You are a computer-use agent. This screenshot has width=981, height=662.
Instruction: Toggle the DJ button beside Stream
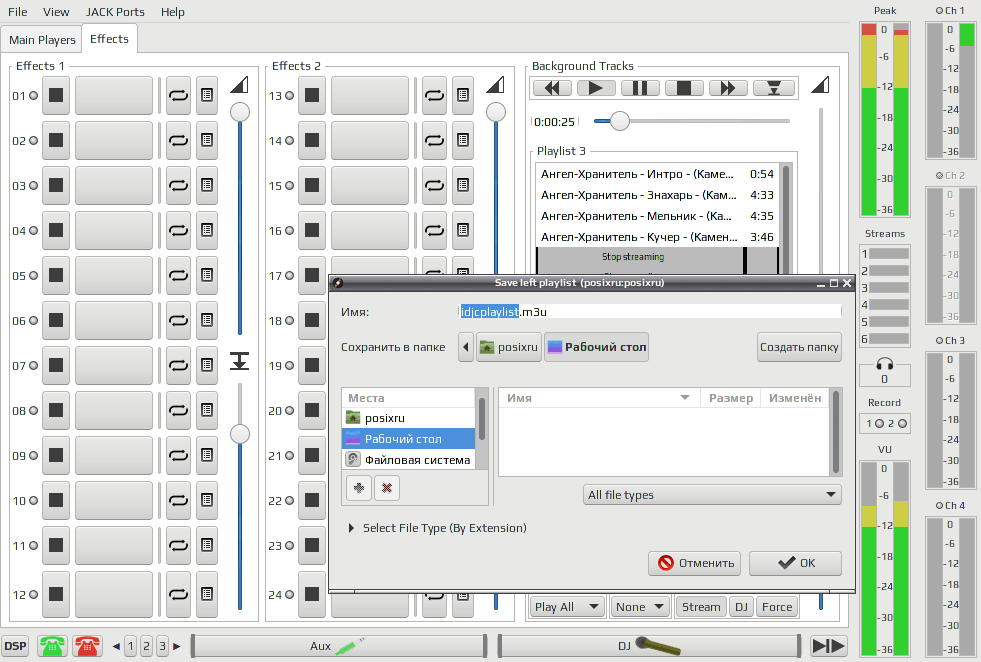[741, 607]
